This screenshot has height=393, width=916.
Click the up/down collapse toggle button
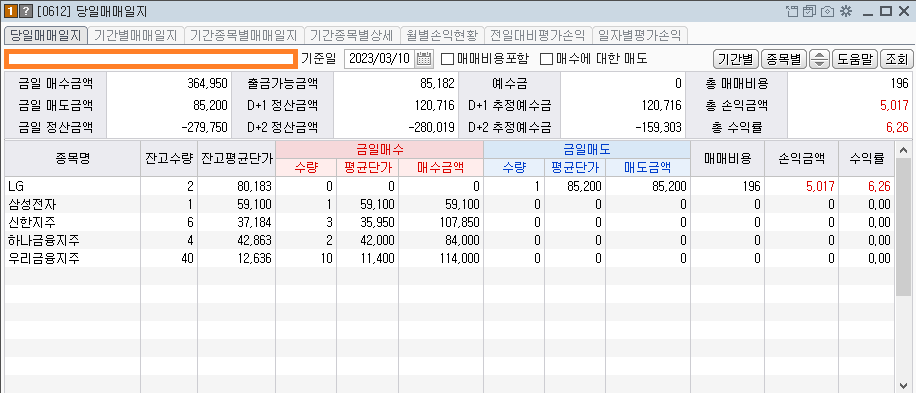pos(820,59)
